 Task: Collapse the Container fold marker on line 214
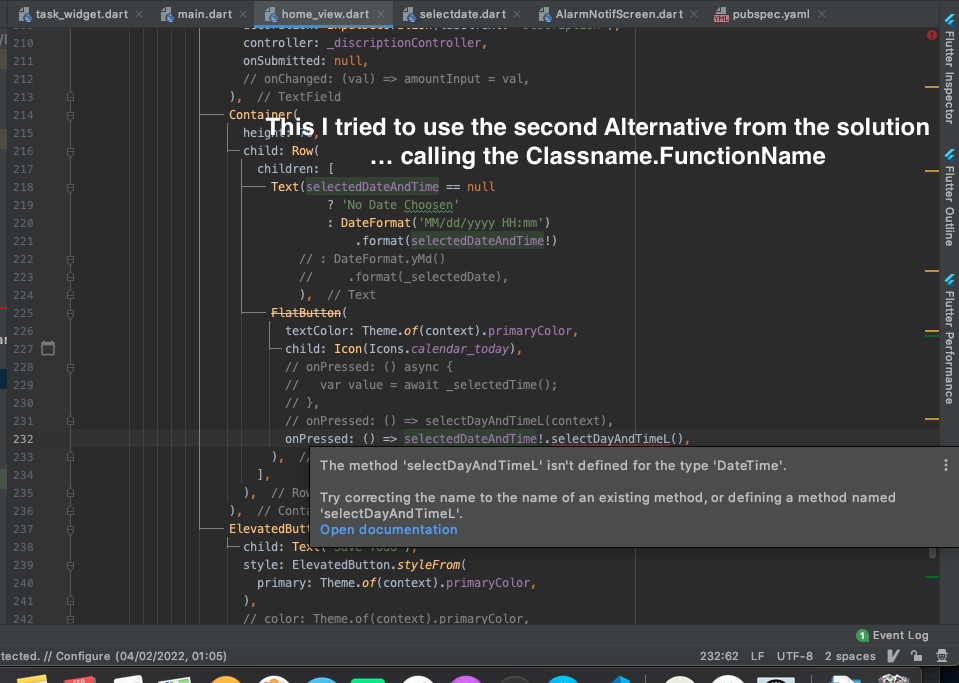pyautogui.click(x=70, y=115)
